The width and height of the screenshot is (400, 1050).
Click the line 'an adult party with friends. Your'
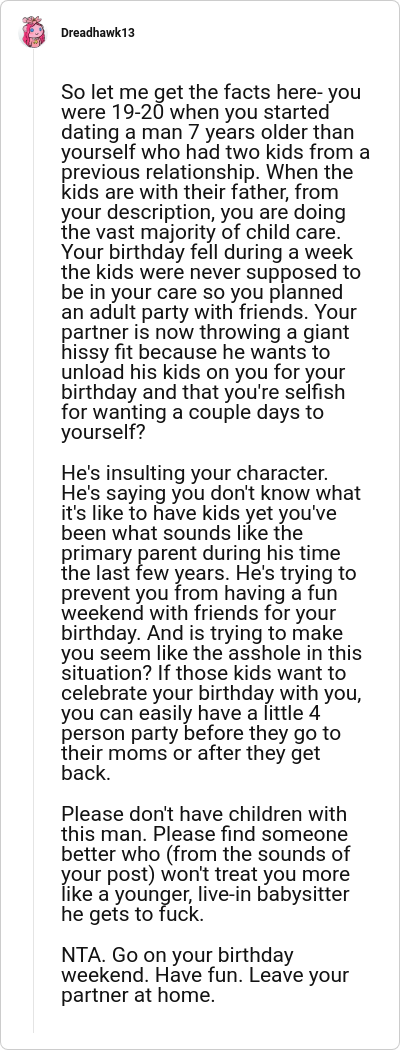click(x=208, y=313)
